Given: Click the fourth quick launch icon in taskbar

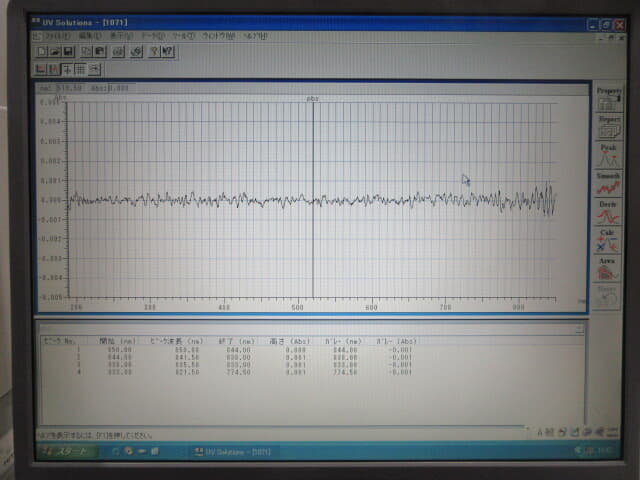Looking at the screenshot, I should pos(155,451).
